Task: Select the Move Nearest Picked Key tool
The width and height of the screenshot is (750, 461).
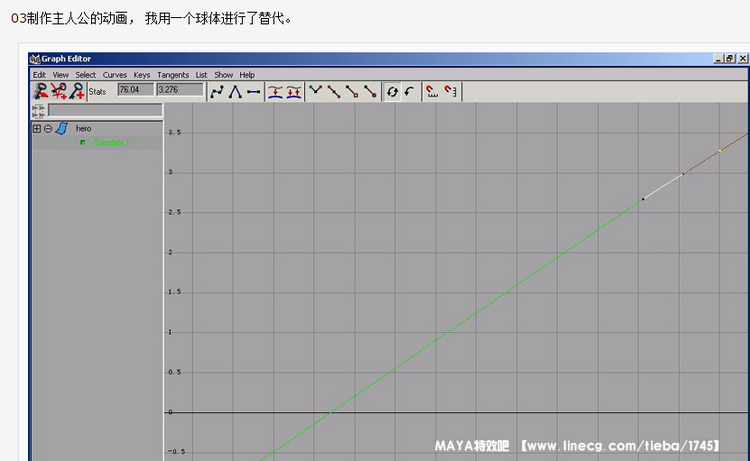Action: pos(41,91)
